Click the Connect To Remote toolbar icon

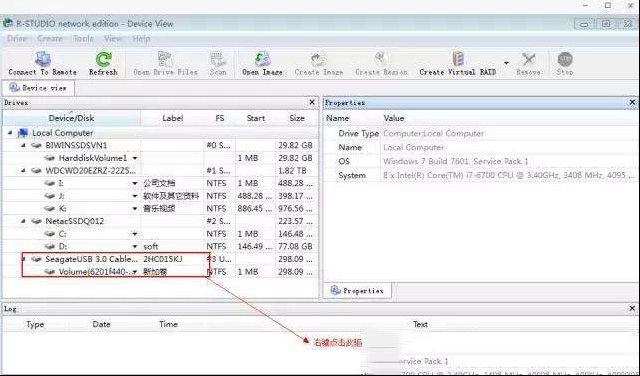42,60
